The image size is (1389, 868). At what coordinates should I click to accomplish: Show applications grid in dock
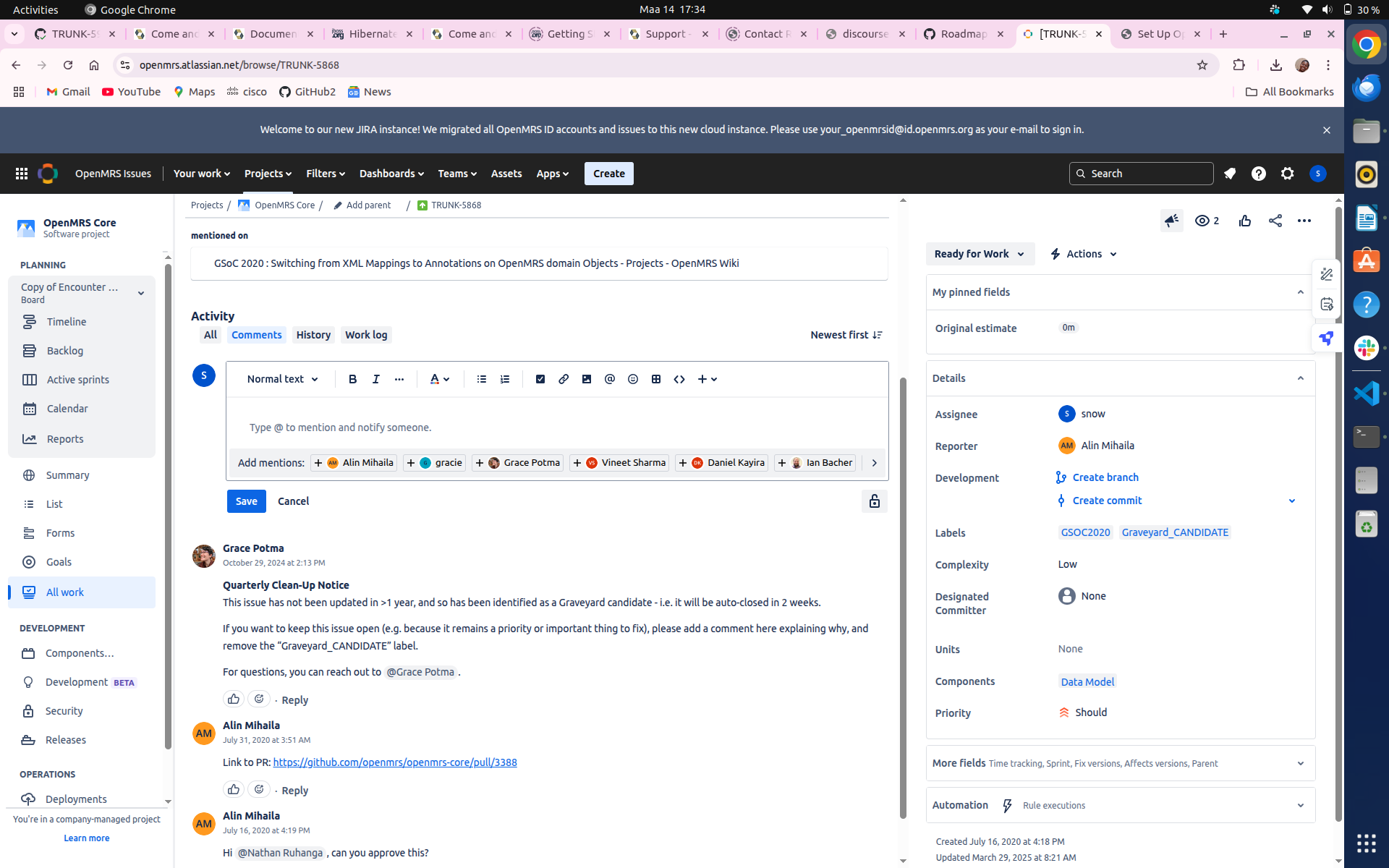click(x=1366, y=843)
